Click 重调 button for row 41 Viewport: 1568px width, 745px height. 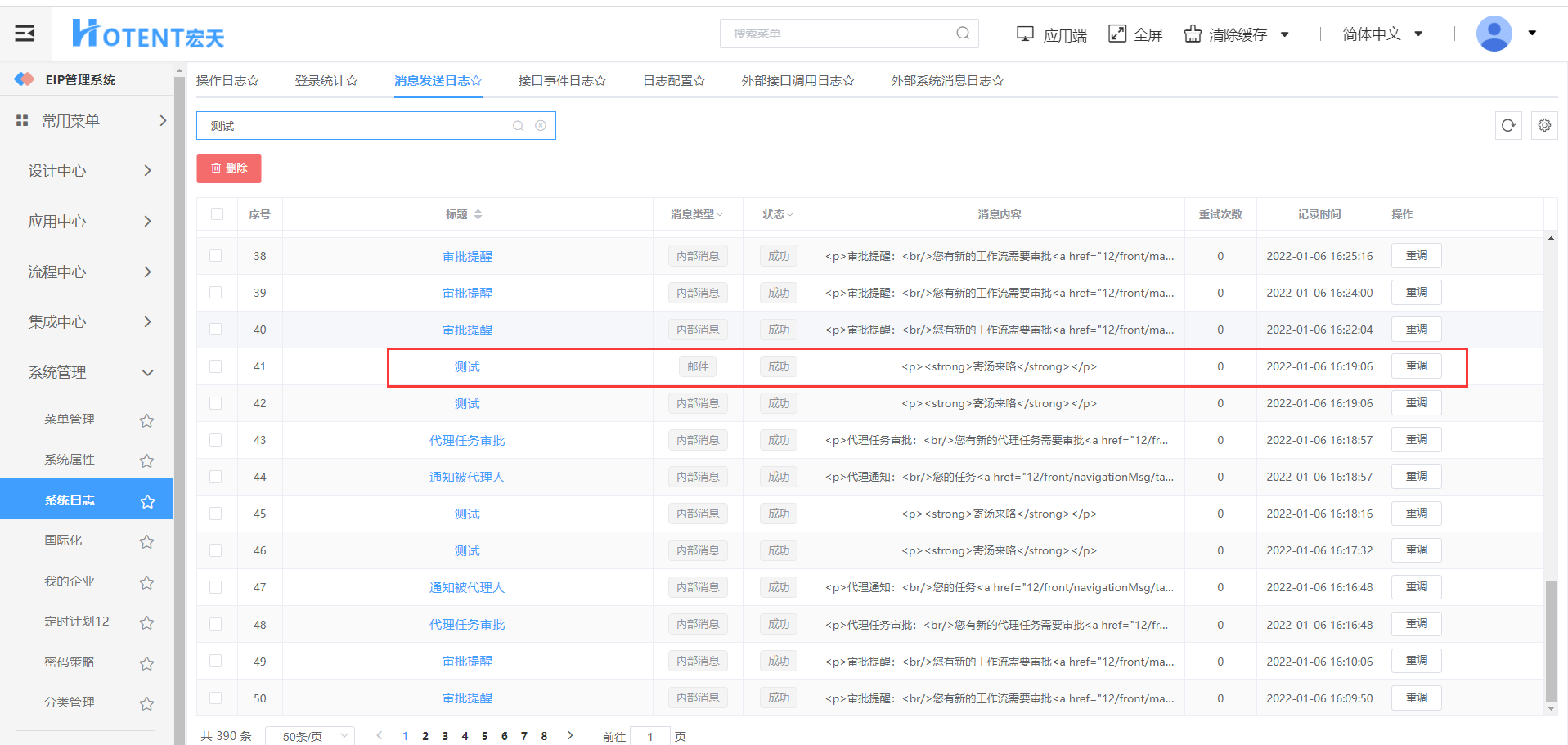pyautogui.click(x=1416, y=366)
